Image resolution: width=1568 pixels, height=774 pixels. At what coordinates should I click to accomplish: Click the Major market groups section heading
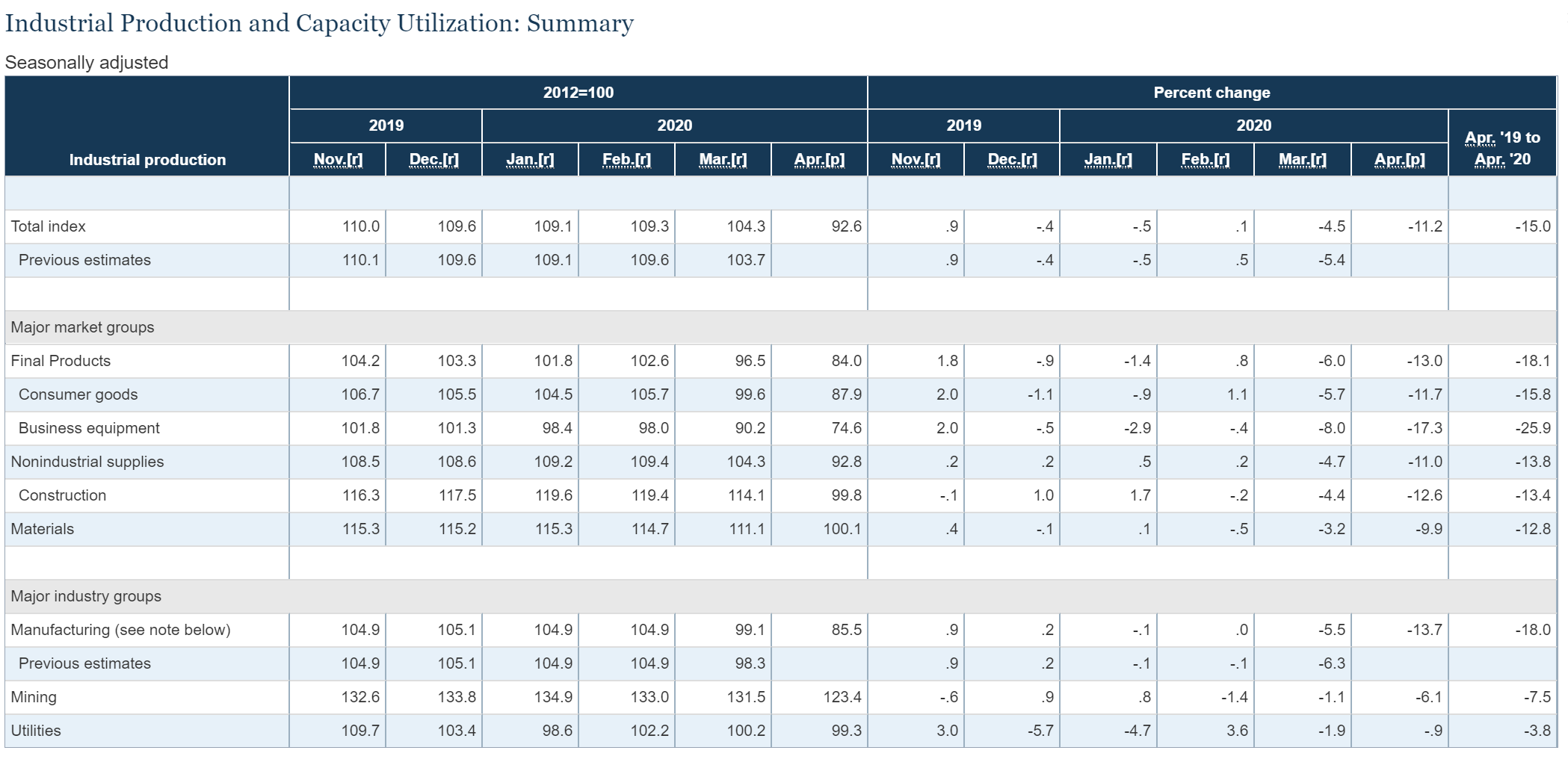[82, 327]
